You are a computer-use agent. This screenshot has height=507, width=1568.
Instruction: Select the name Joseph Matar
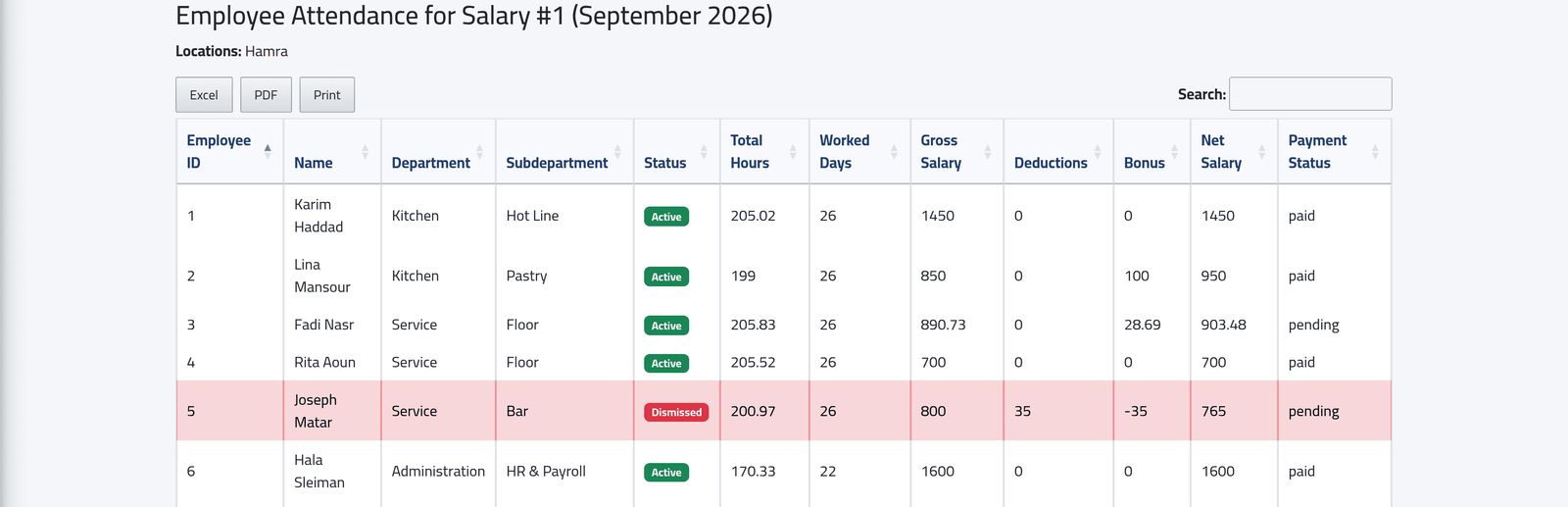pyautogui.click(x=316, y=411)
